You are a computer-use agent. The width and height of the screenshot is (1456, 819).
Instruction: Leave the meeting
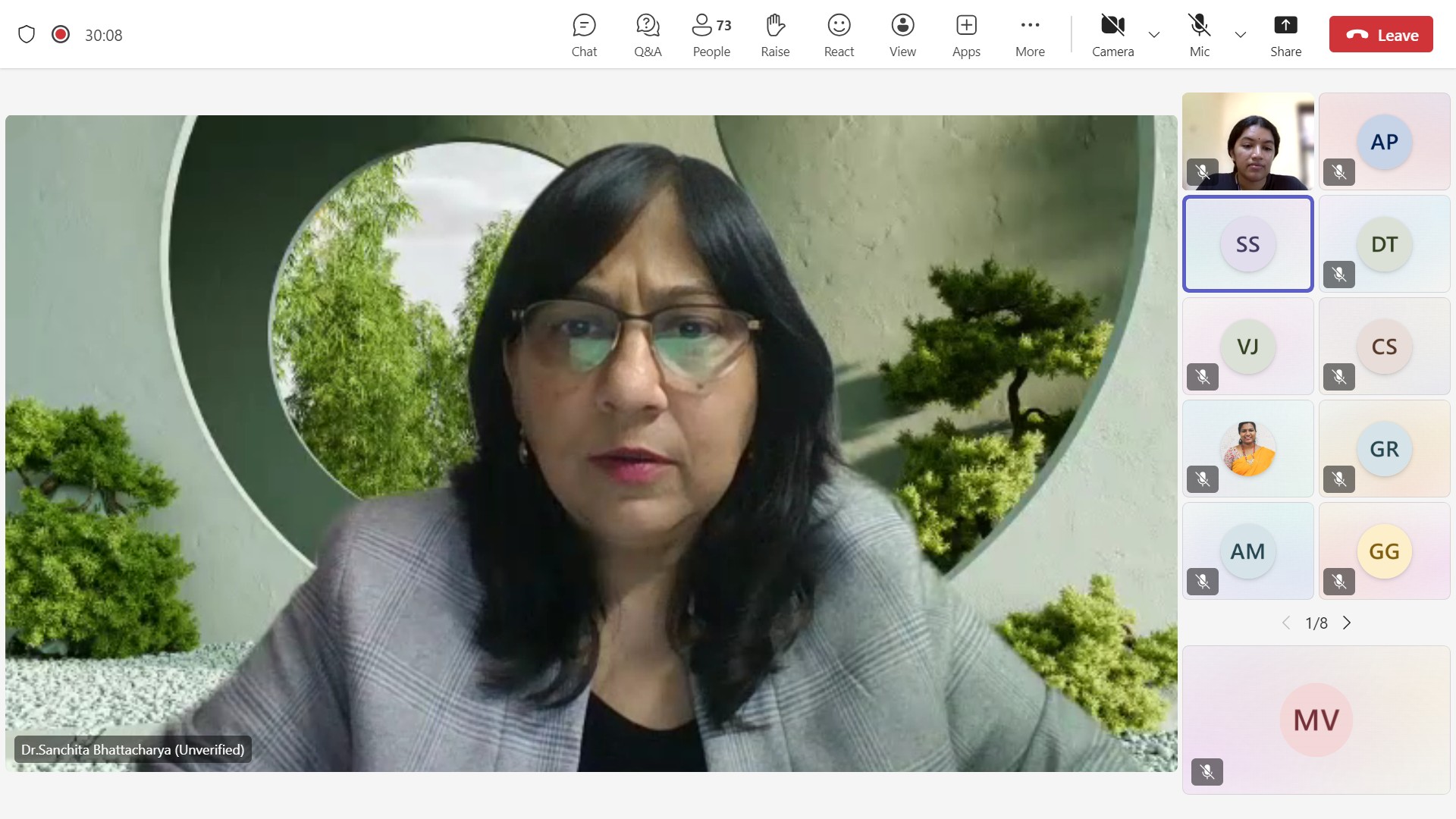[x=1381, y=35]
